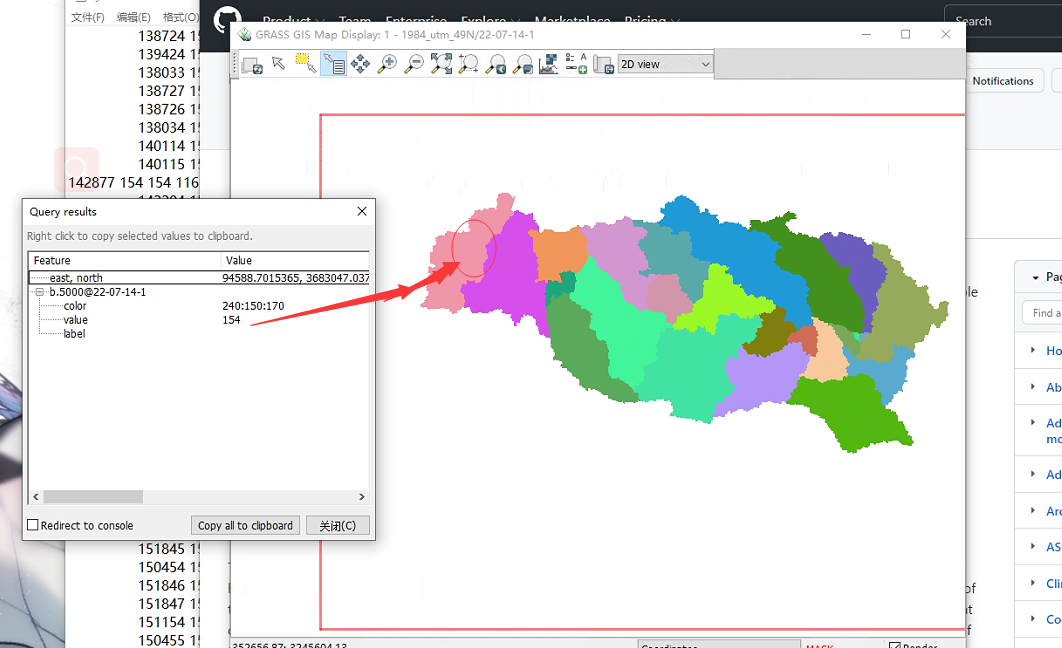The width and height of the screenshot is (1062, 648).
Task: Open the 编辑(E) menu
Action: [134, 17]
